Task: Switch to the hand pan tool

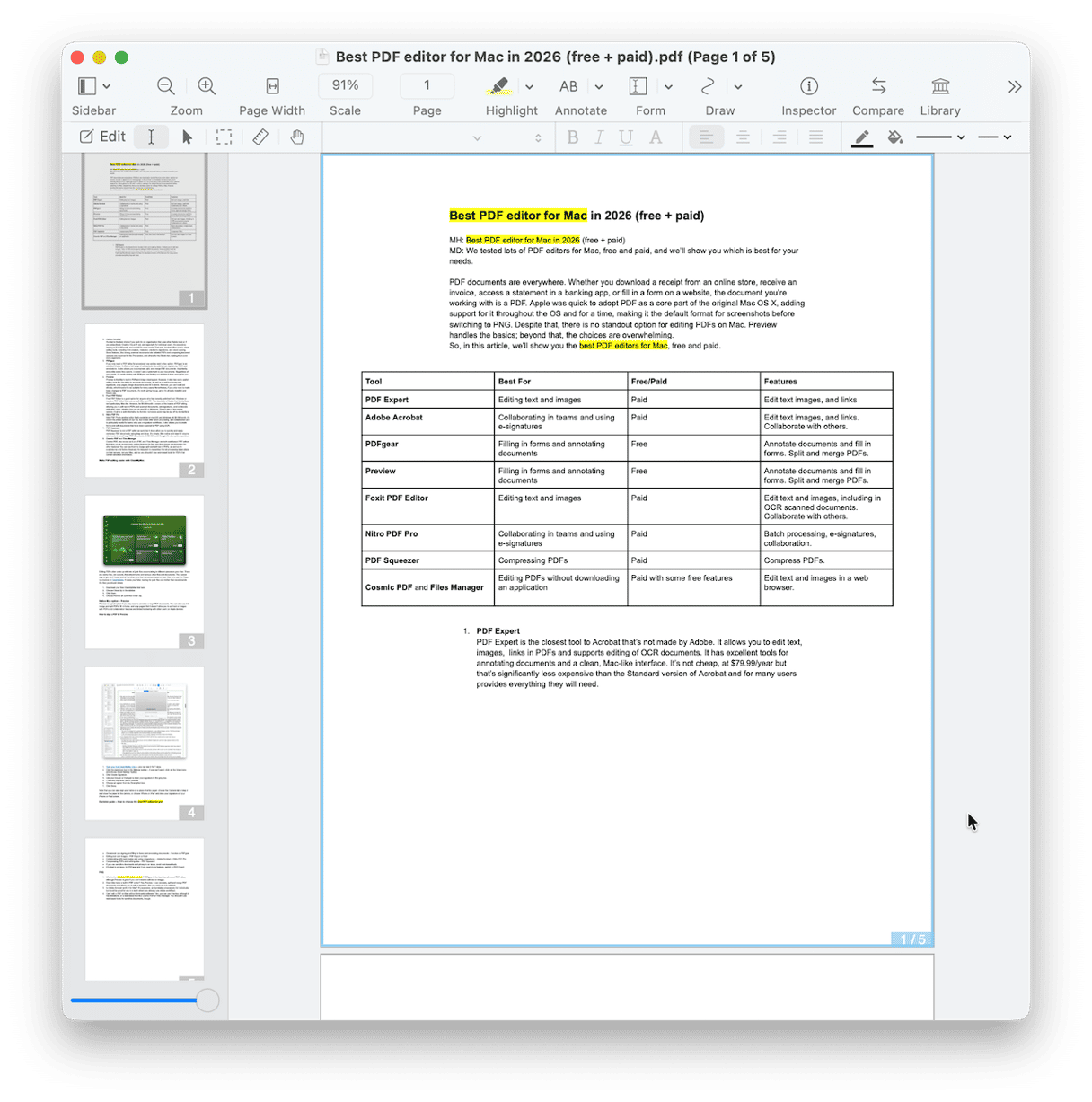Action: (297, 137)
